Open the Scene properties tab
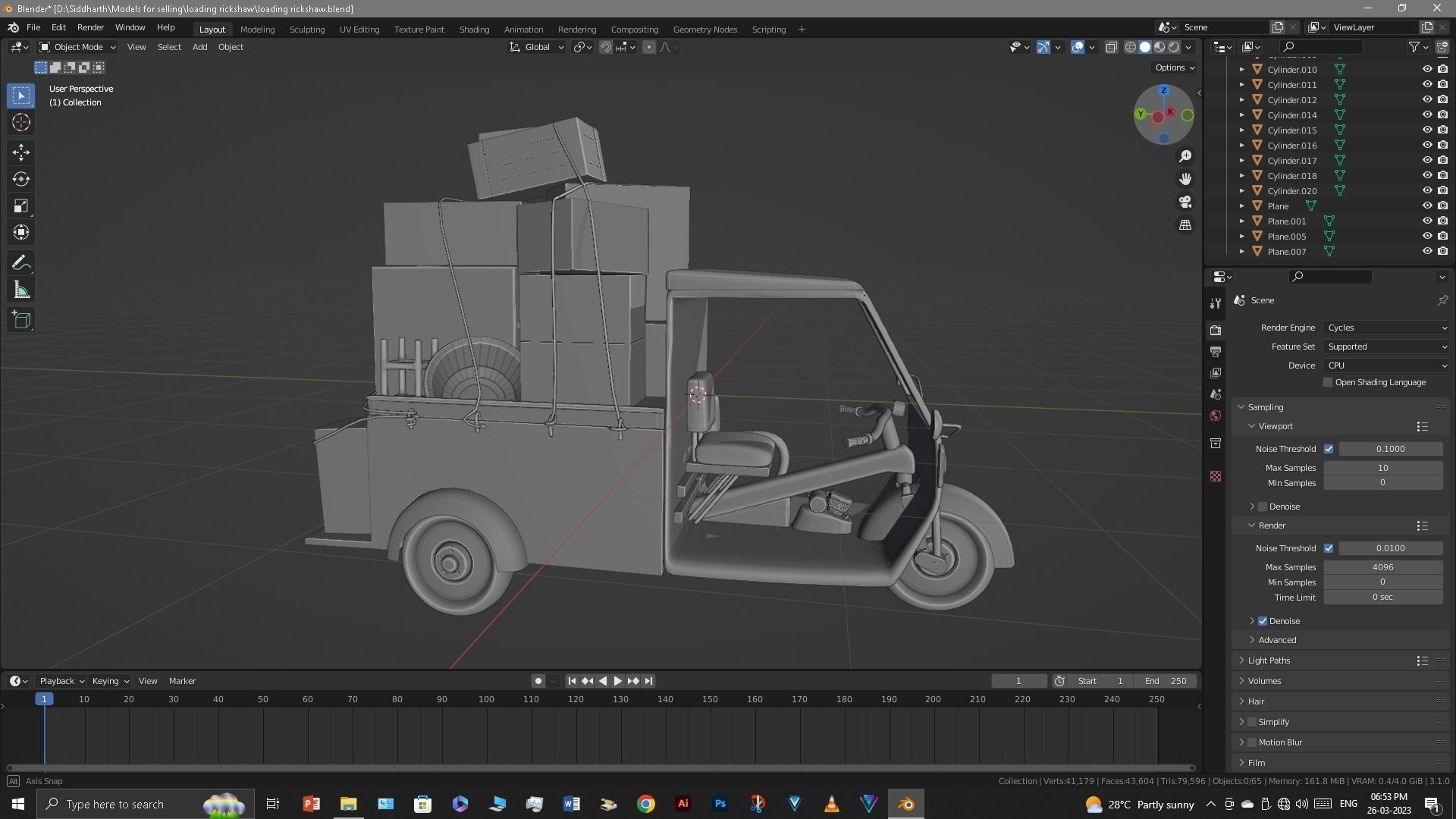This screenshot has width=1456, height=819. pyautogui.click(x=1216, y=394)
